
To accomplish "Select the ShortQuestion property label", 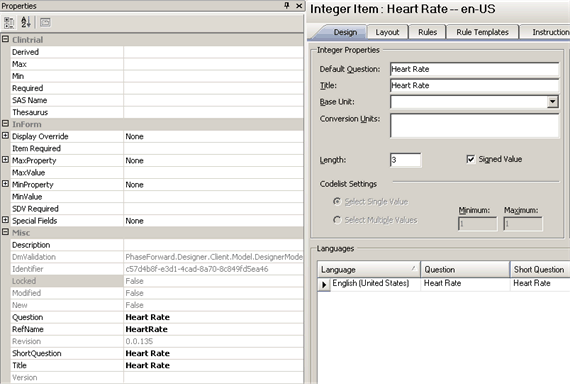I will [x=36, y=353].
